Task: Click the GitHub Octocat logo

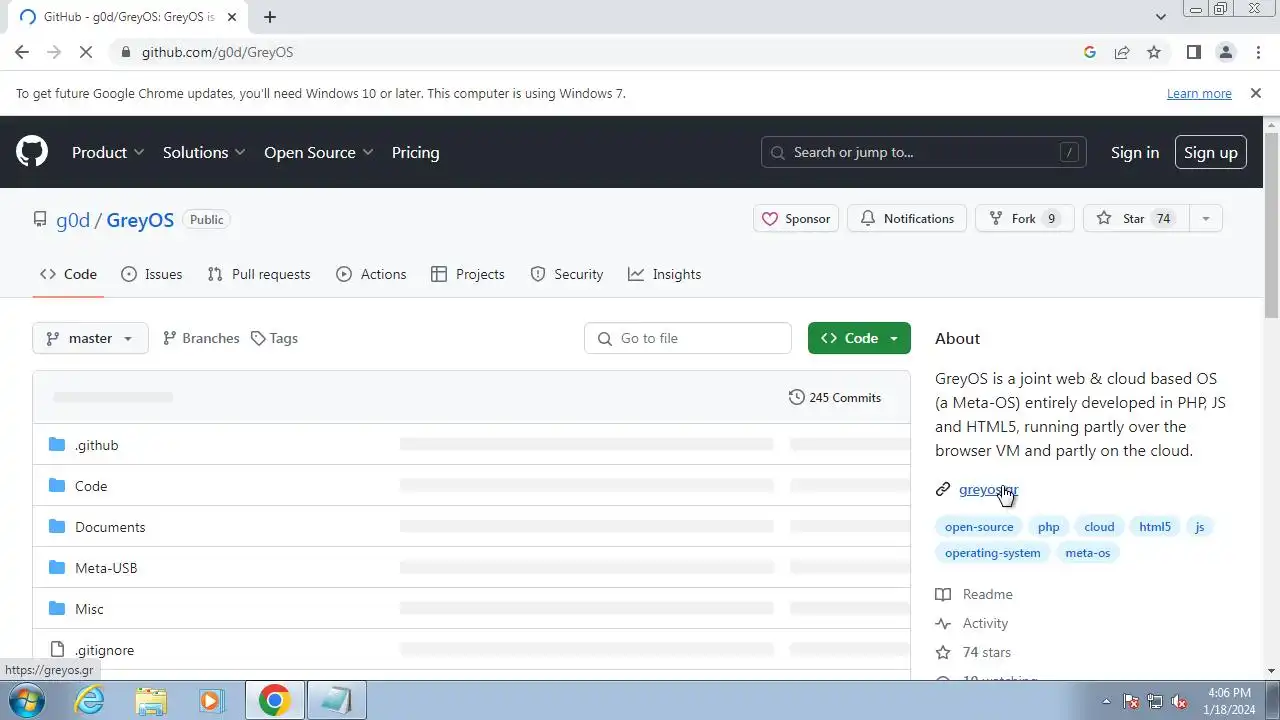Action: [x=32, y=152]
